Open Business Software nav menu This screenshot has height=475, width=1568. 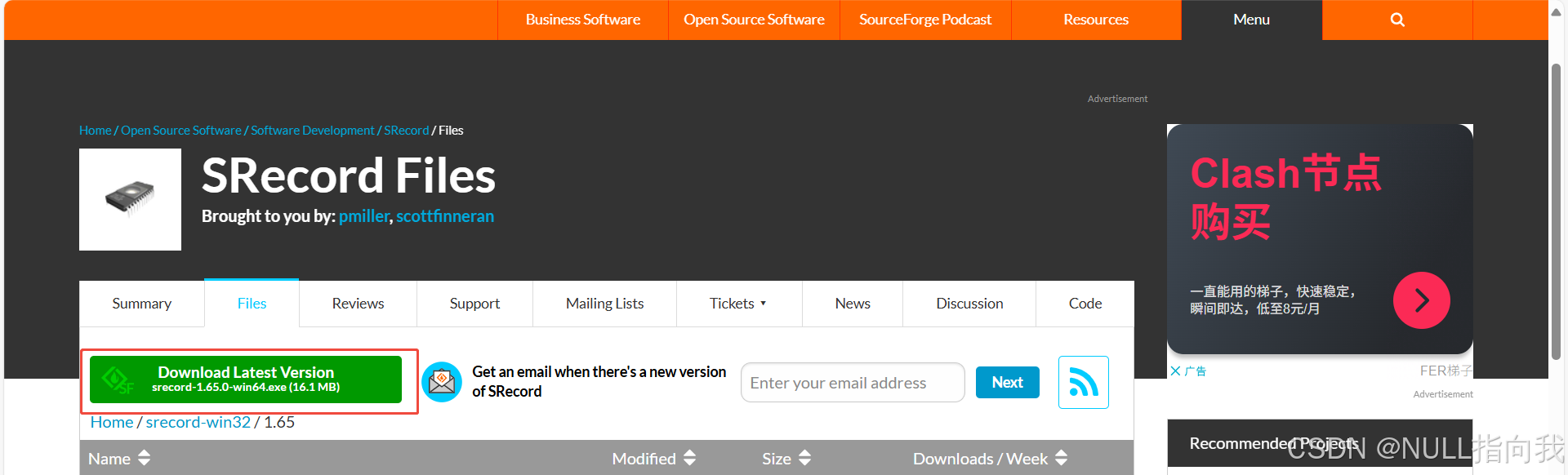click(x=583, y=20)
